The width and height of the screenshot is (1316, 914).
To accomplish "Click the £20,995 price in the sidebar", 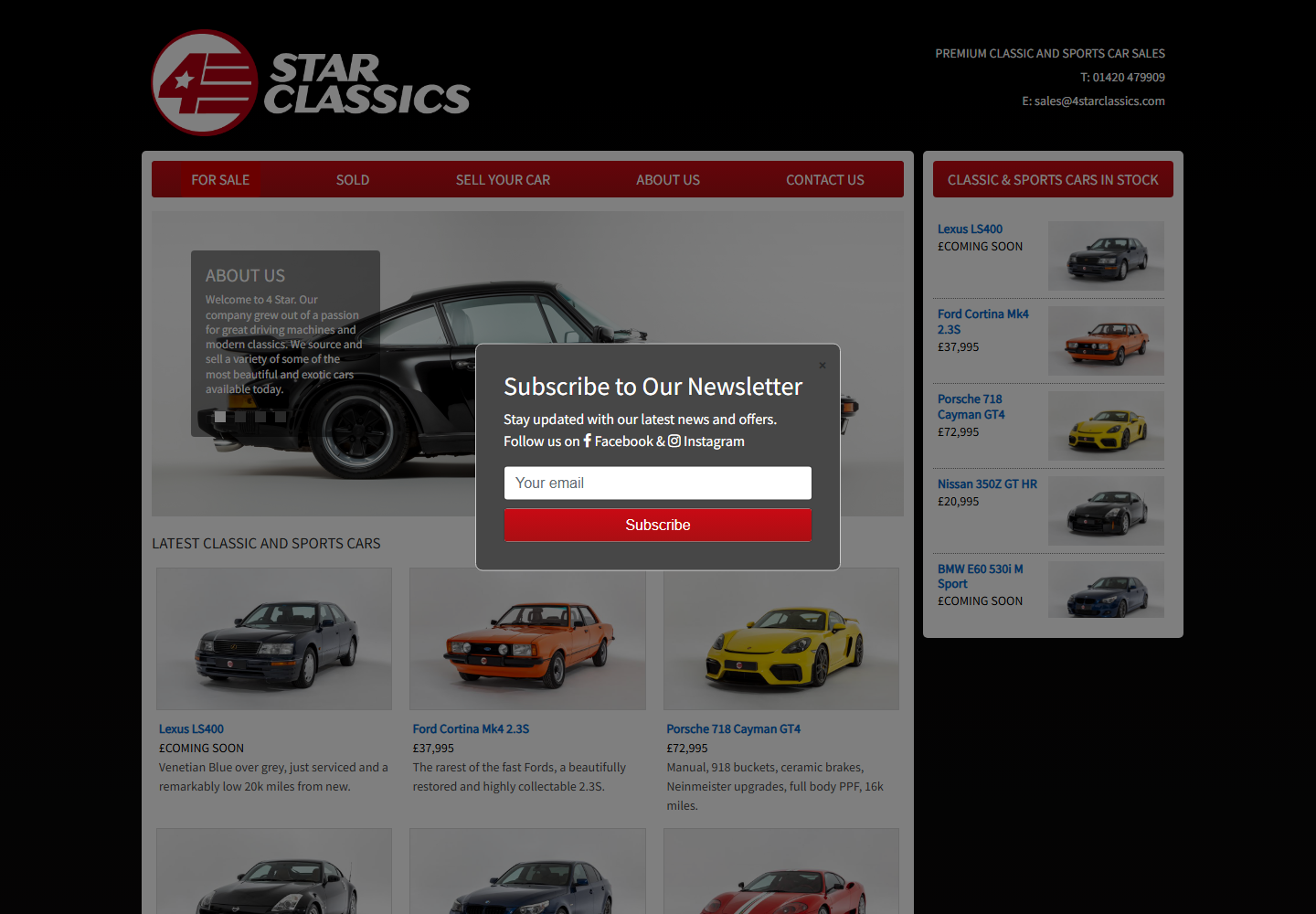I will pos(958,502).
